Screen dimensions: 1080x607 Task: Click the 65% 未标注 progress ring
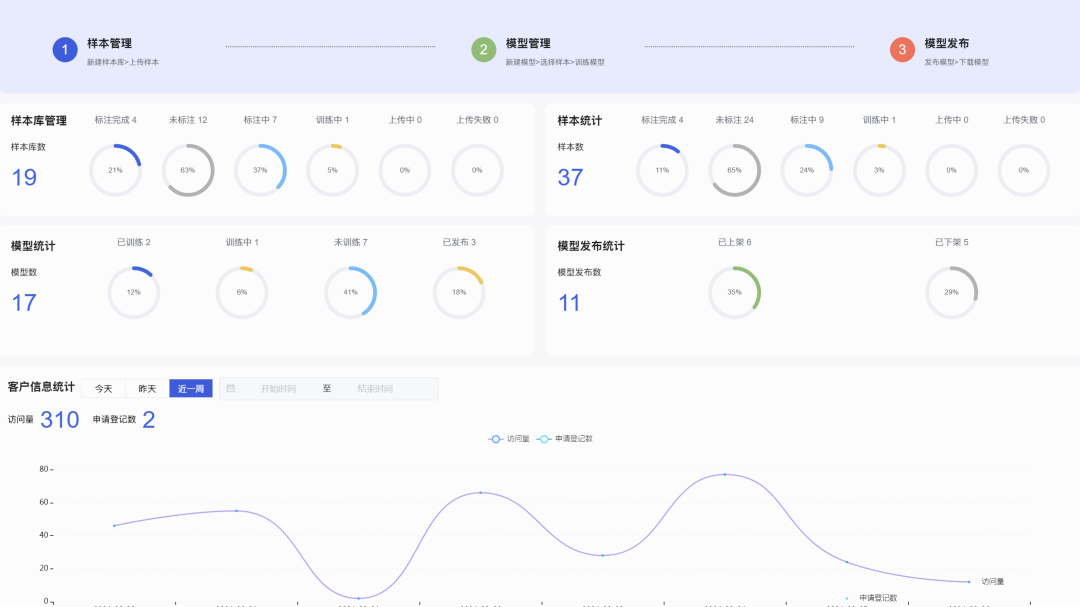735,170
